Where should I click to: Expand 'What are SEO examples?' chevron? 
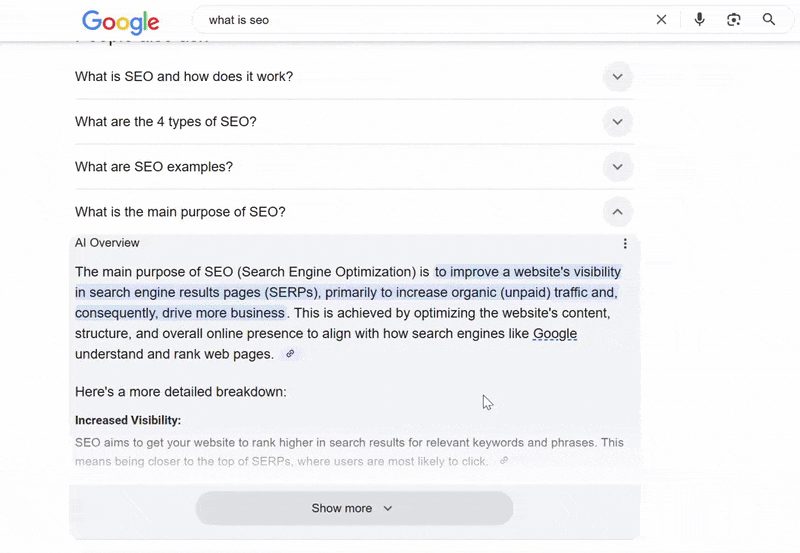(x=617, y=167)
